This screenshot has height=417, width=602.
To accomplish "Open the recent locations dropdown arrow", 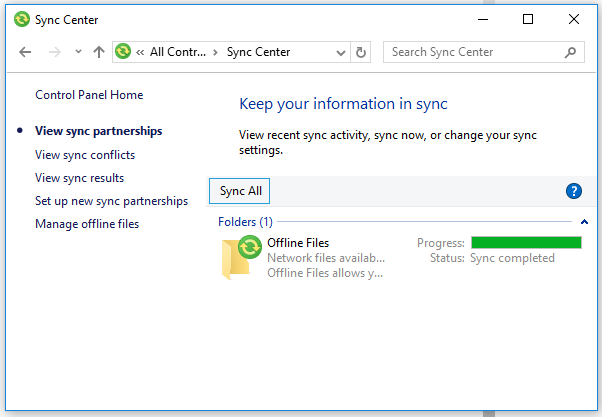I will click(77, 52).
